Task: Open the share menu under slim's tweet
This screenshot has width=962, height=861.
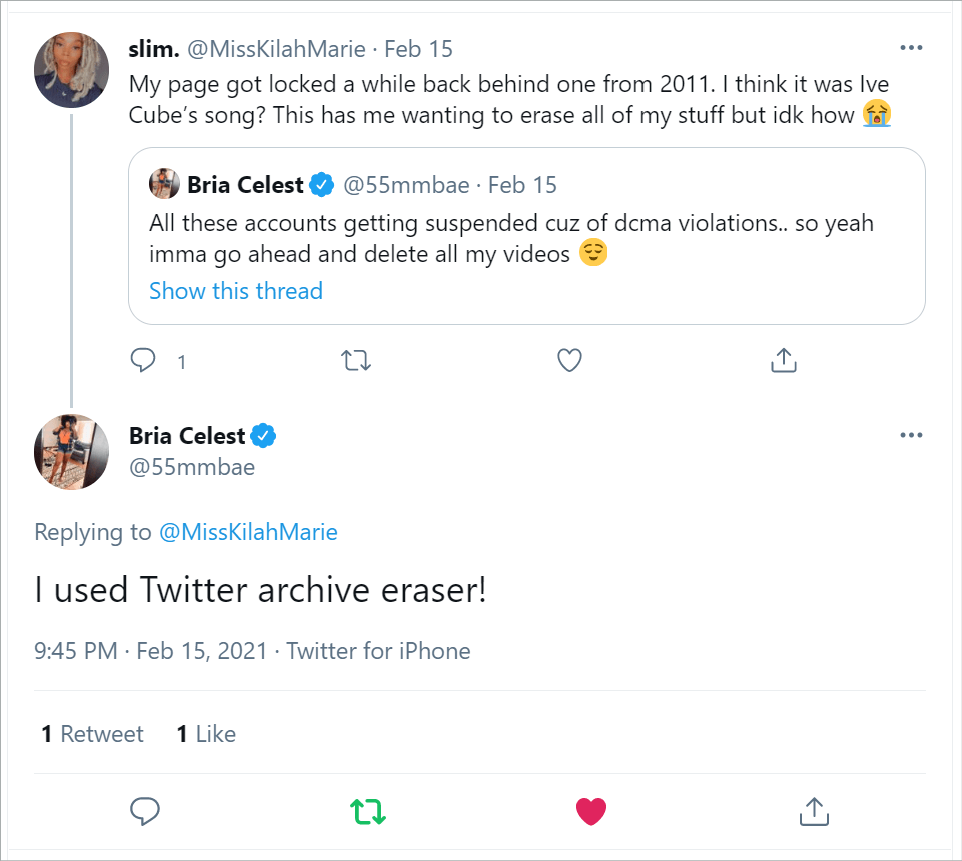Action: coord(784,359)
